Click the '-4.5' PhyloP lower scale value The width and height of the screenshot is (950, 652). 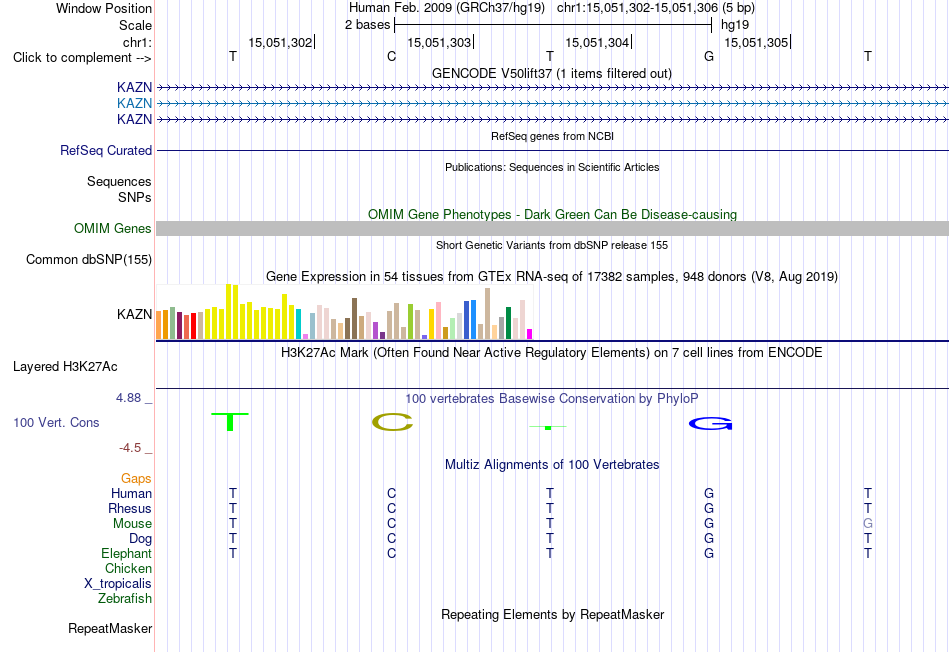coord(130,448)
